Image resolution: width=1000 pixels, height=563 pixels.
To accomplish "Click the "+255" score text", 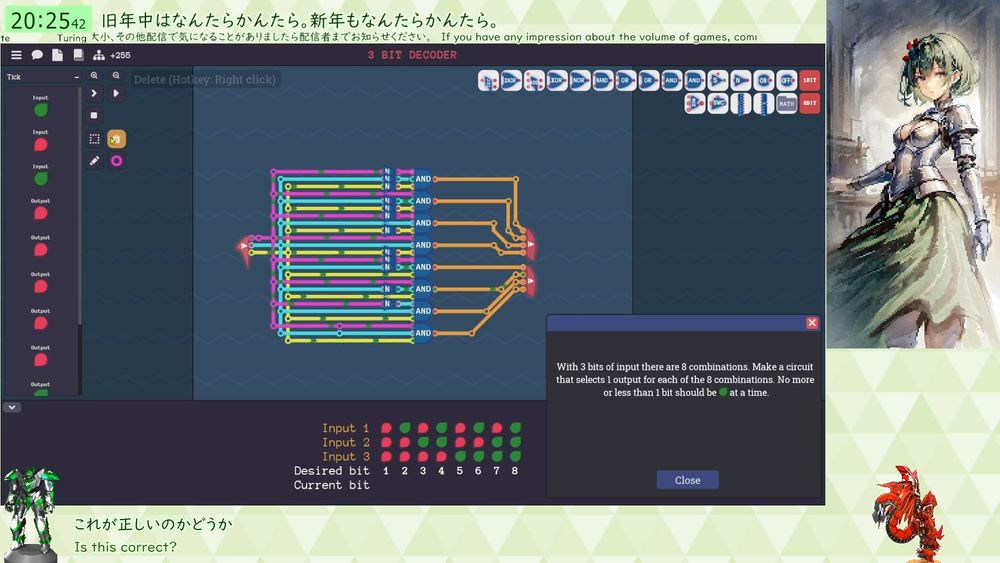I will 120,55.
